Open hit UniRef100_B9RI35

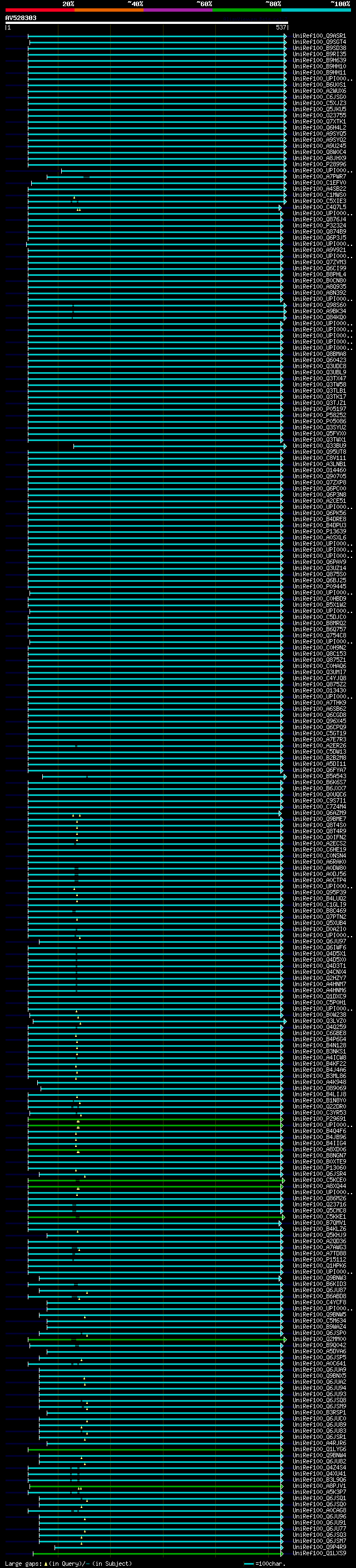pos(319,54)
